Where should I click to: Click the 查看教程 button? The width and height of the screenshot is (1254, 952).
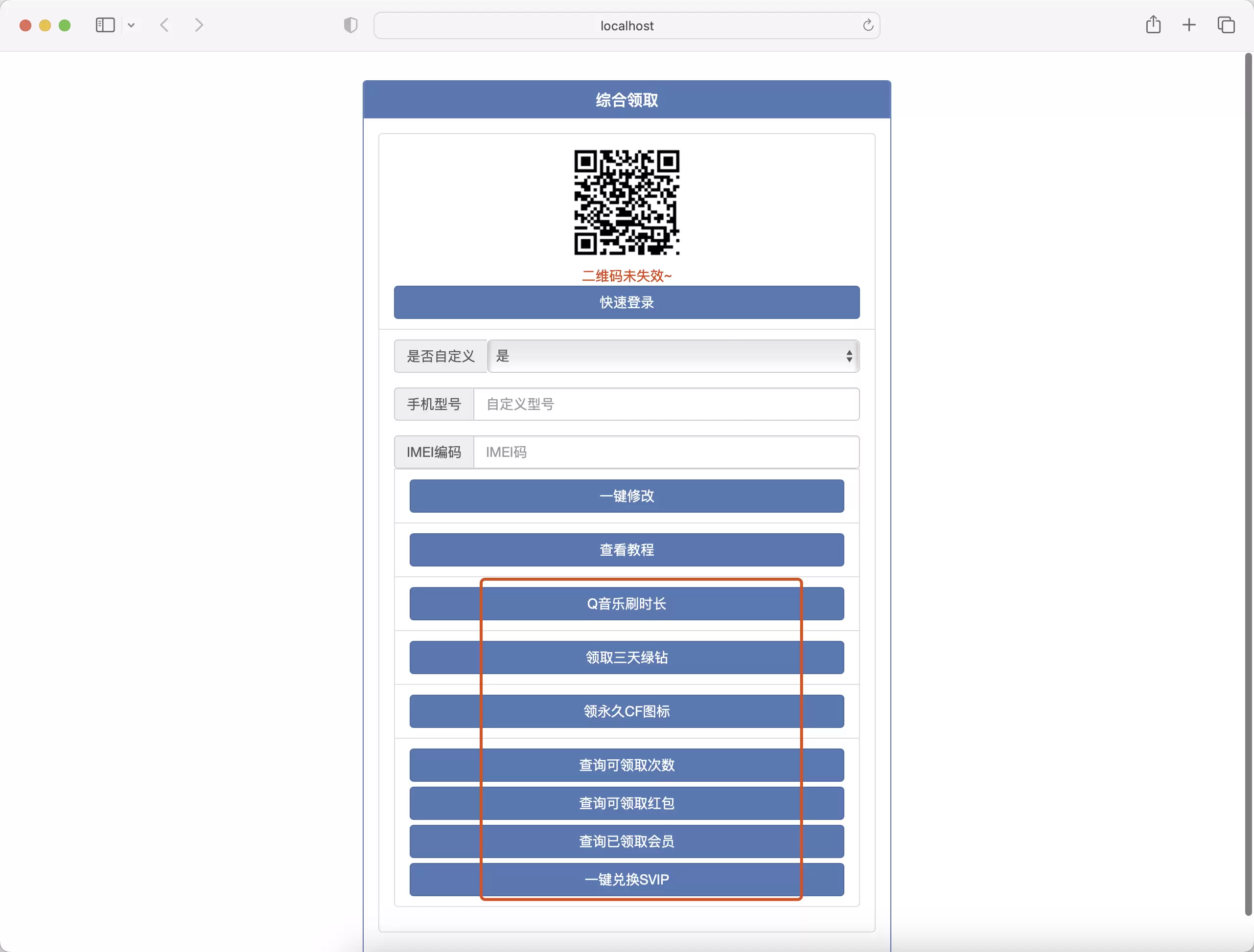pyautogui.click(x=627, y=550)
